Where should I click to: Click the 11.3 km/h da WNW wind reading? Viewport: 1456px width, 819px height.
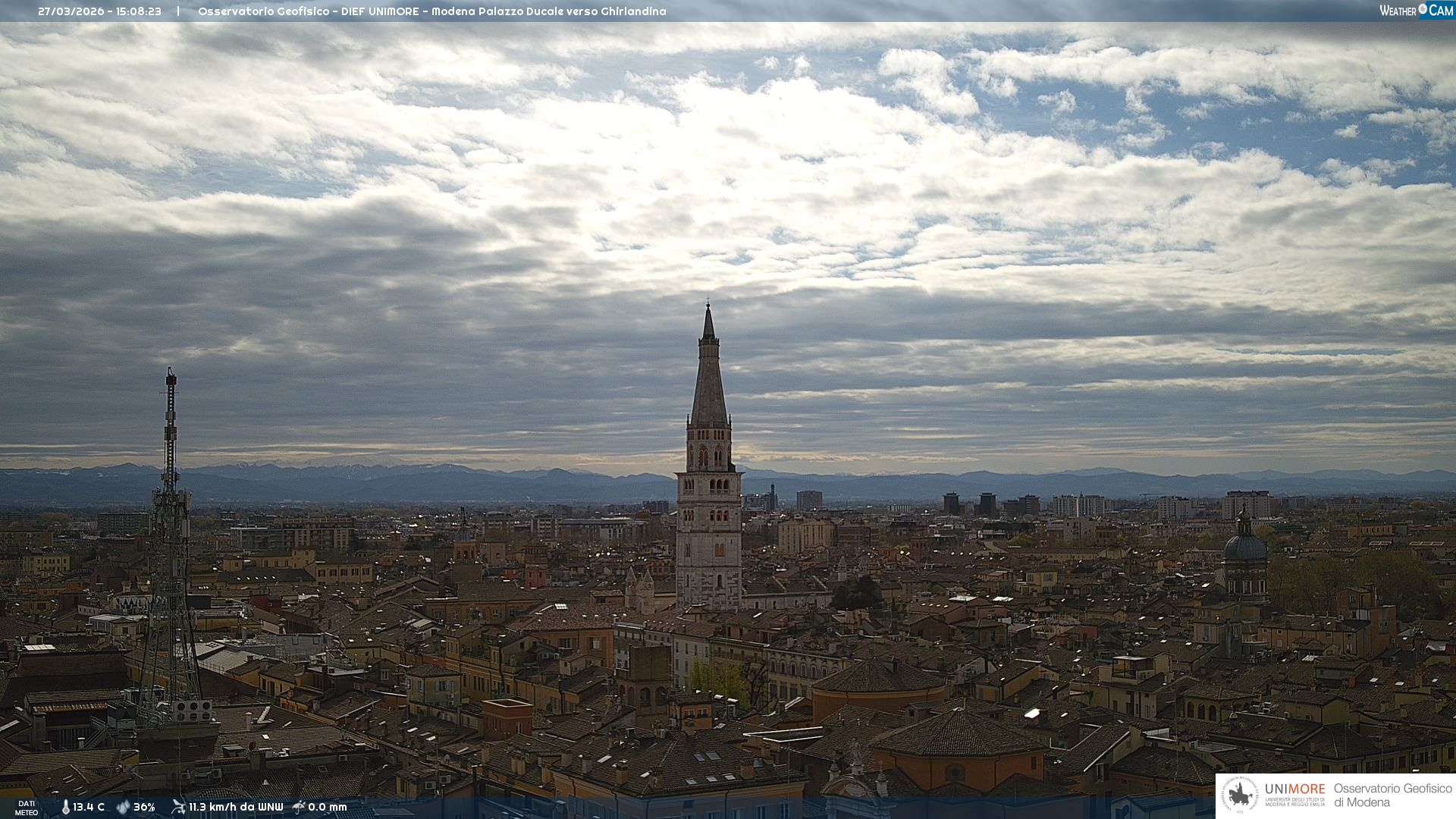[x=236, y=807]
